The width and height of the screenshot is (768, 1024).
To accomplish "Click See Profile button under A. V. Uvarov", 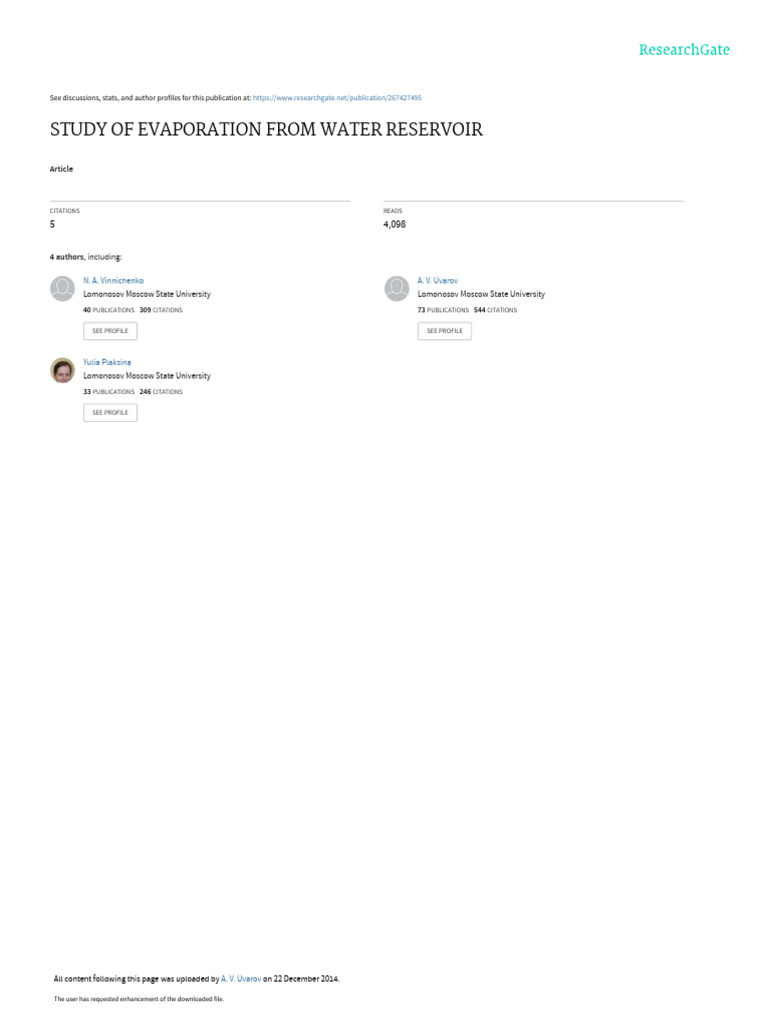I will coord(445,331).
